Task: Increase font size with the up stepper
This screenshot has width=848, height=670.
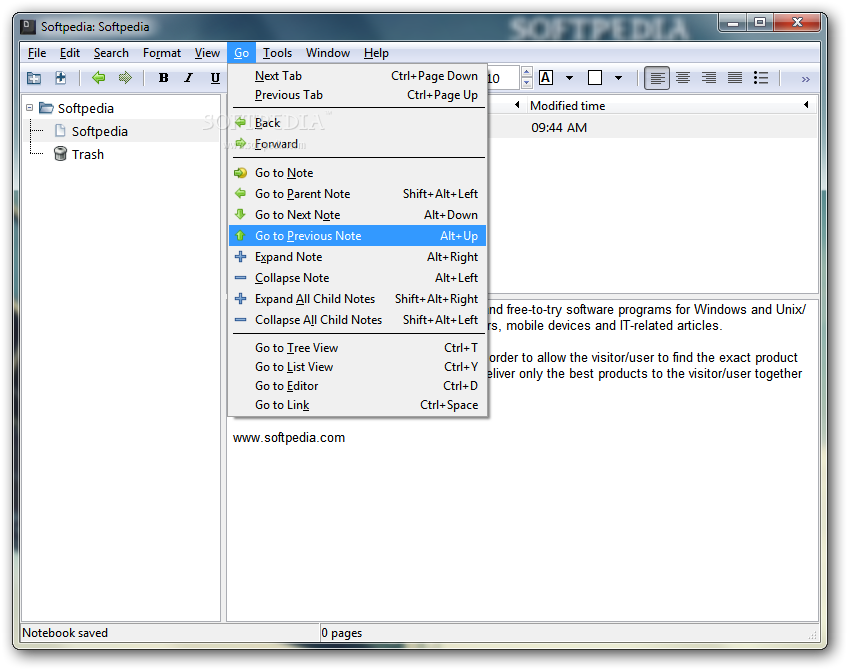Action: (x=527, y=72)
